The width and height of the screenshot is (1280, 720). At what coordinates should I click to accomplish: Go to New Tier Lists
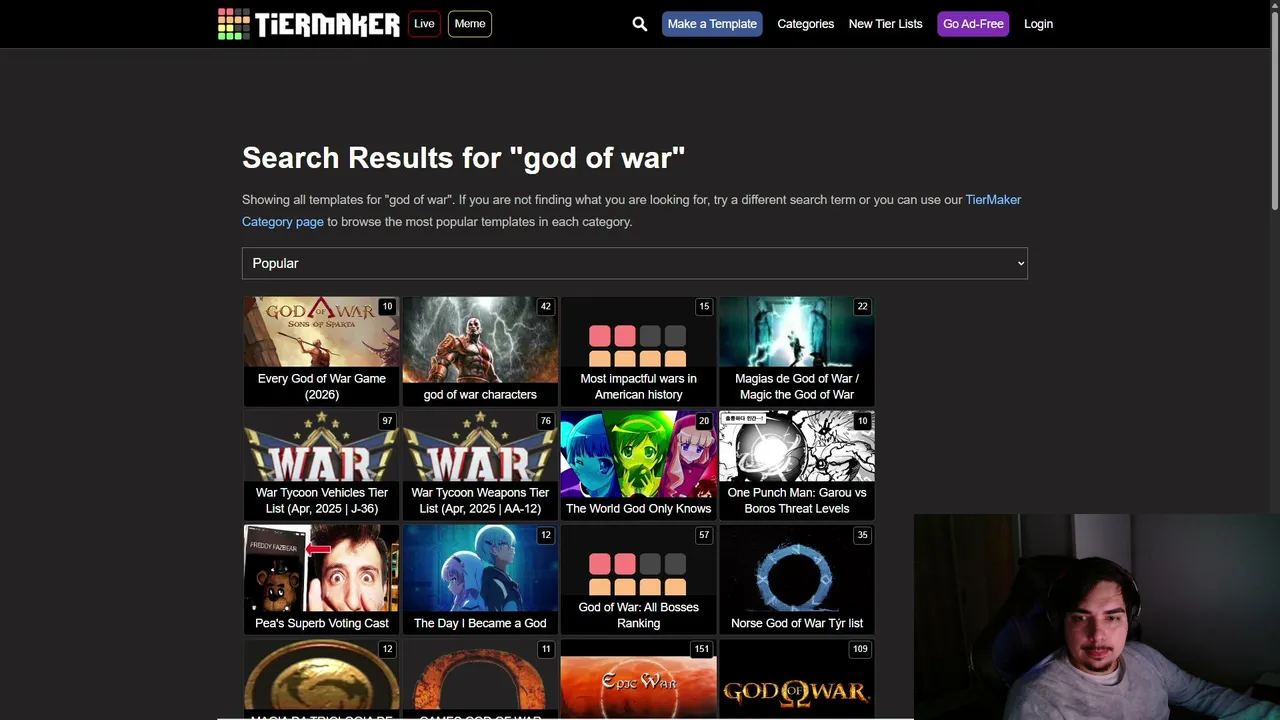point(886,24)
